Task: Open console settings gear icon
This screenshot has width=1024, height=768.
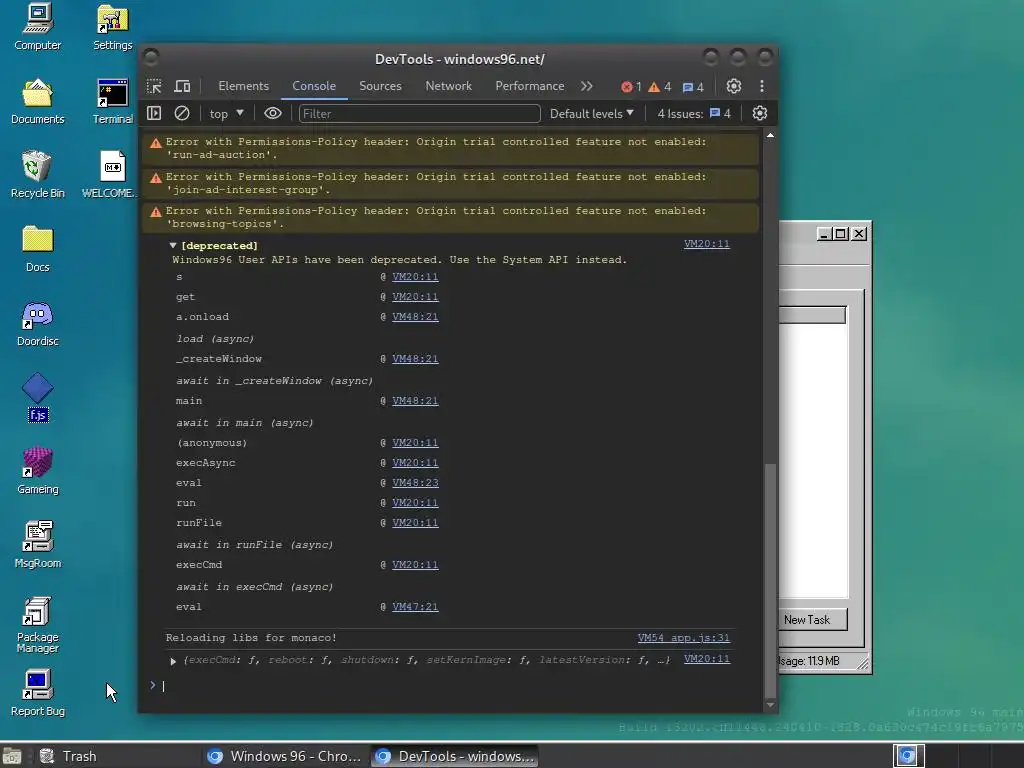Action: click(760, 114)
